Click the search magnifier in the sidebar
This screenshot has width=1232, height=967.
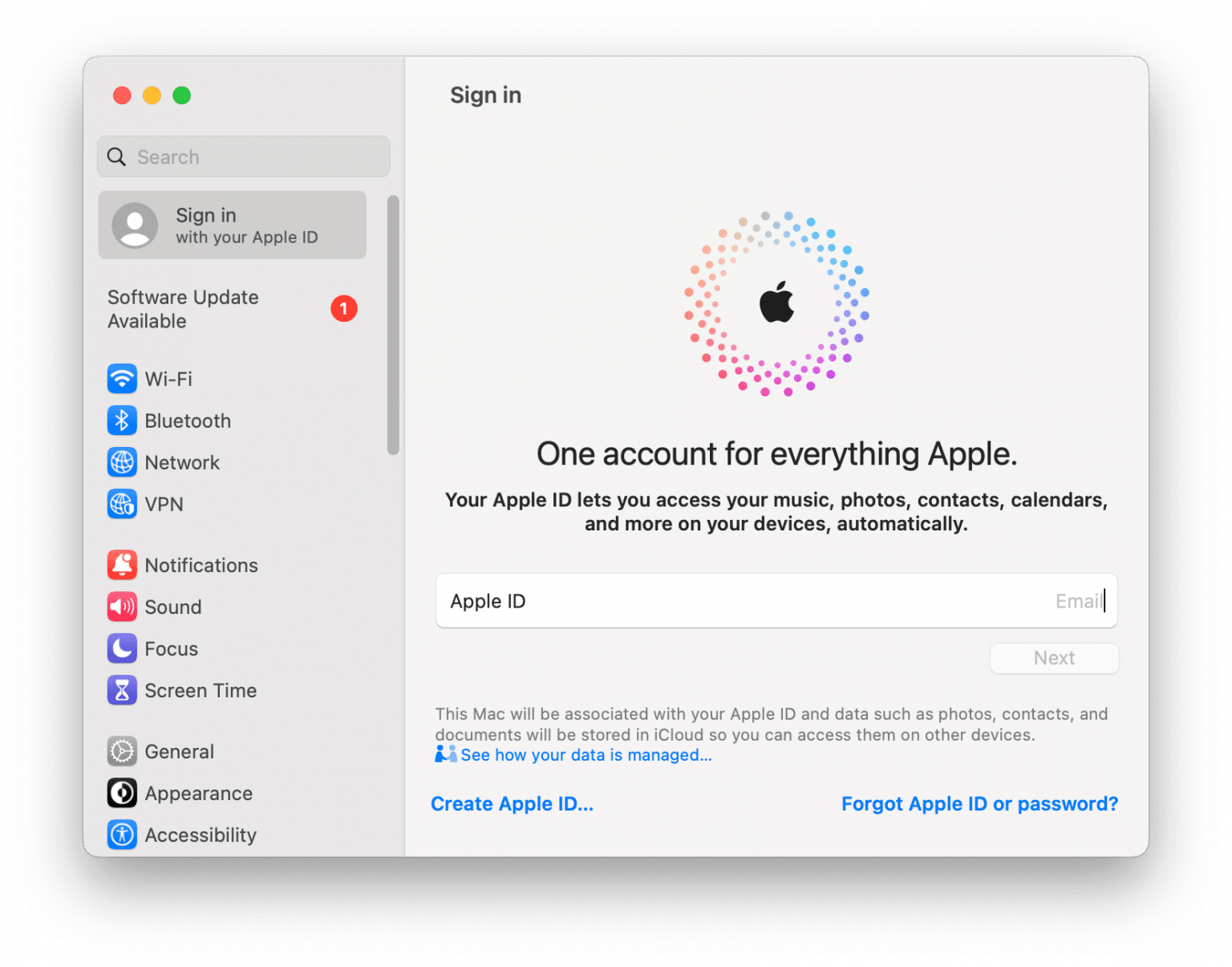point(116,156)
